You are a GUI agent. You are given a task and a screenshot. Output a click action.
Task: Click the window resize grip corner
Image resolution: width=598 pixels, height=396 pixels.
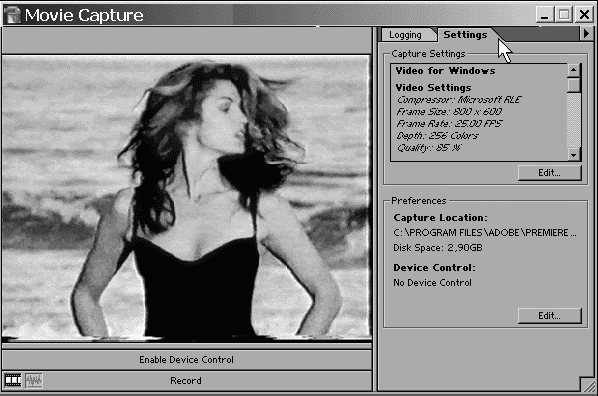pyautogui.click(x=587, y=385)
